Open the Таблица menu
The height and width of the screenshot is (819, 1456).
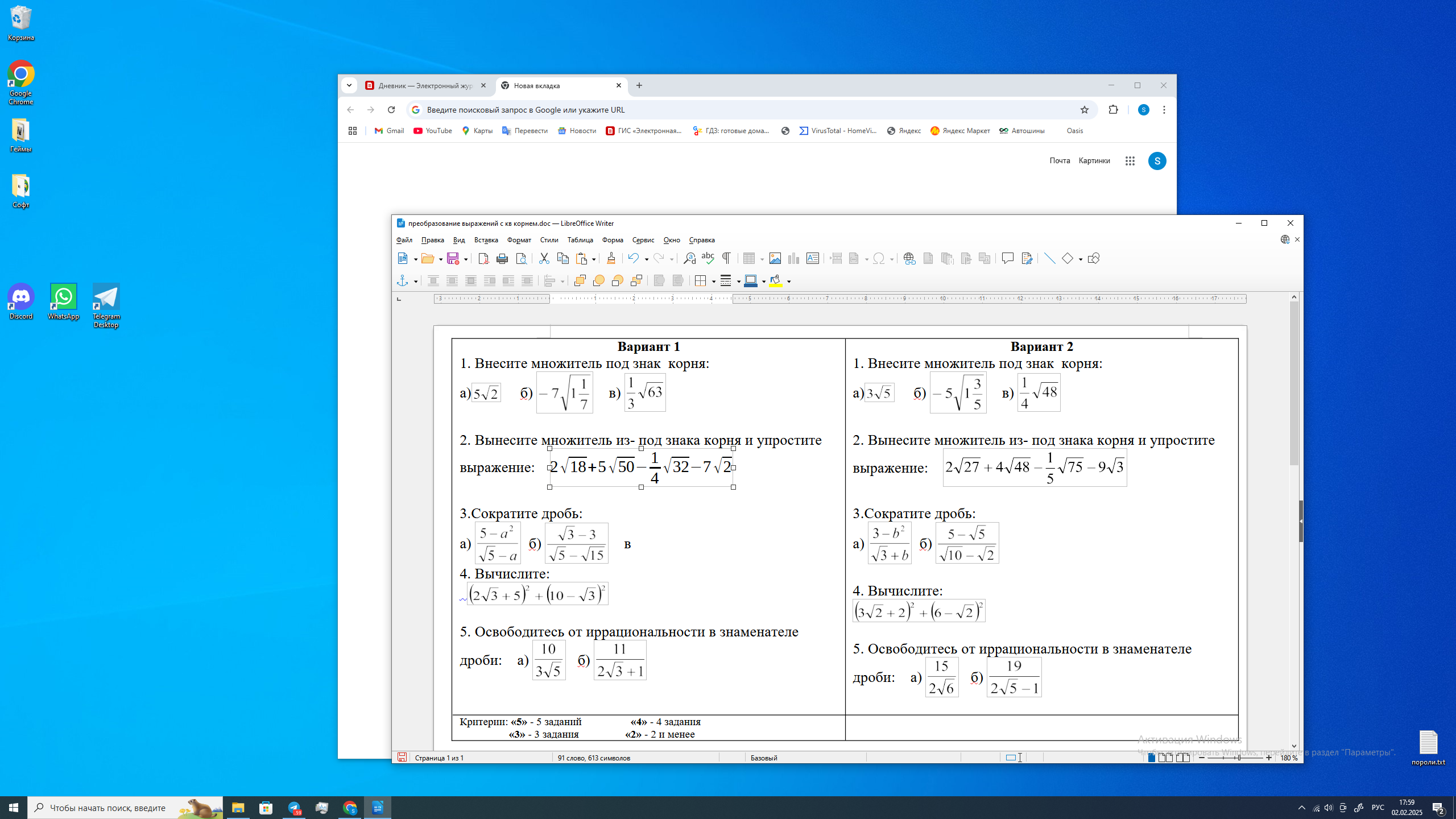pos(580,240)
